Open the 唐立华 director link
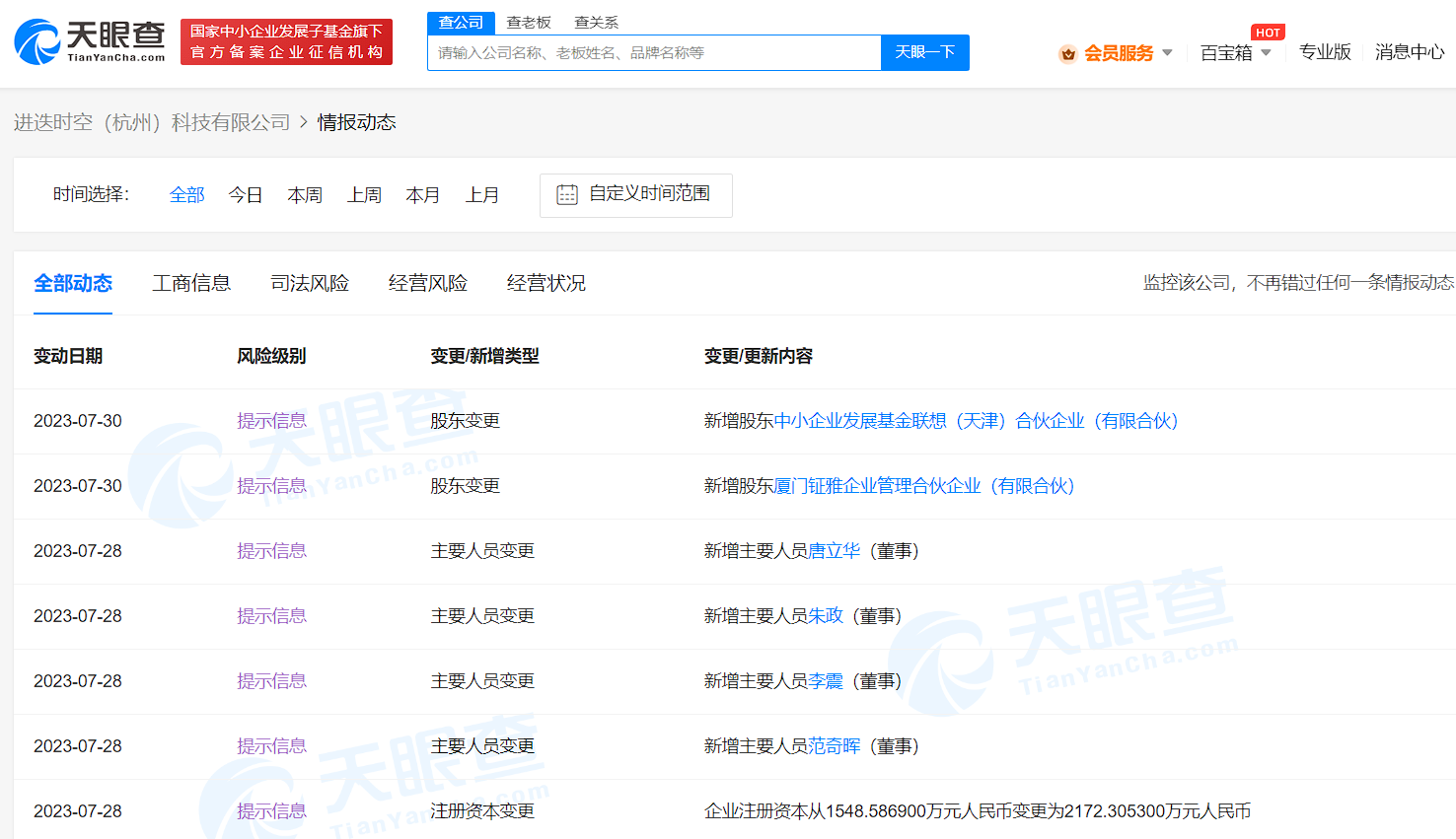Screen dimensions: 1456x839 click(x=834, y=551)
